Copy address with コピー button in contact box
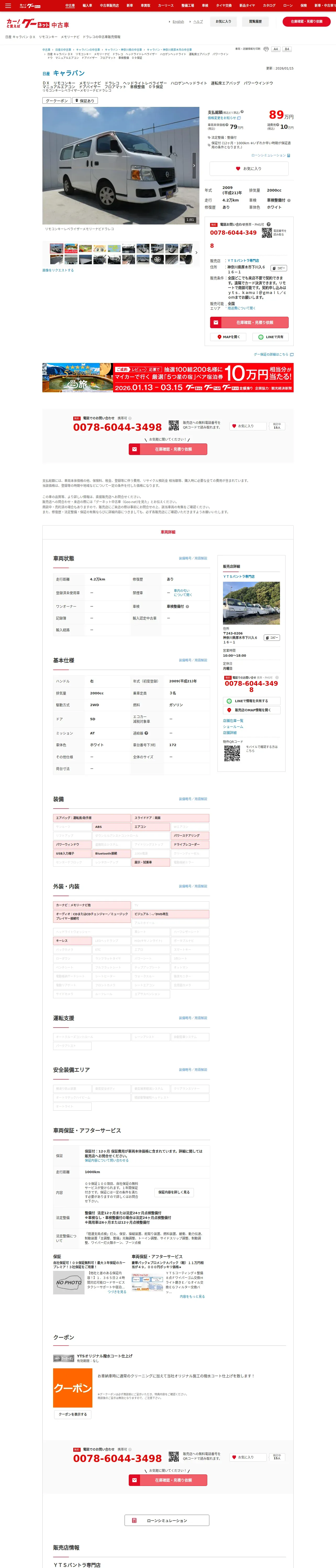The image size is (336, 1568). tap(278, 268)
